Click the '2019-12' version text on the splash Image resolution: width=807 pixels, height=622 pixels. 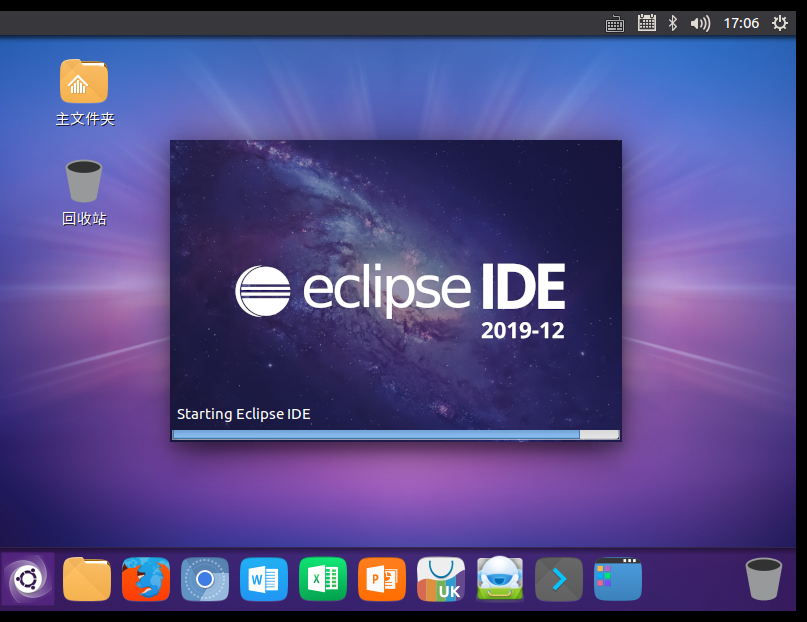pos(522,330)
